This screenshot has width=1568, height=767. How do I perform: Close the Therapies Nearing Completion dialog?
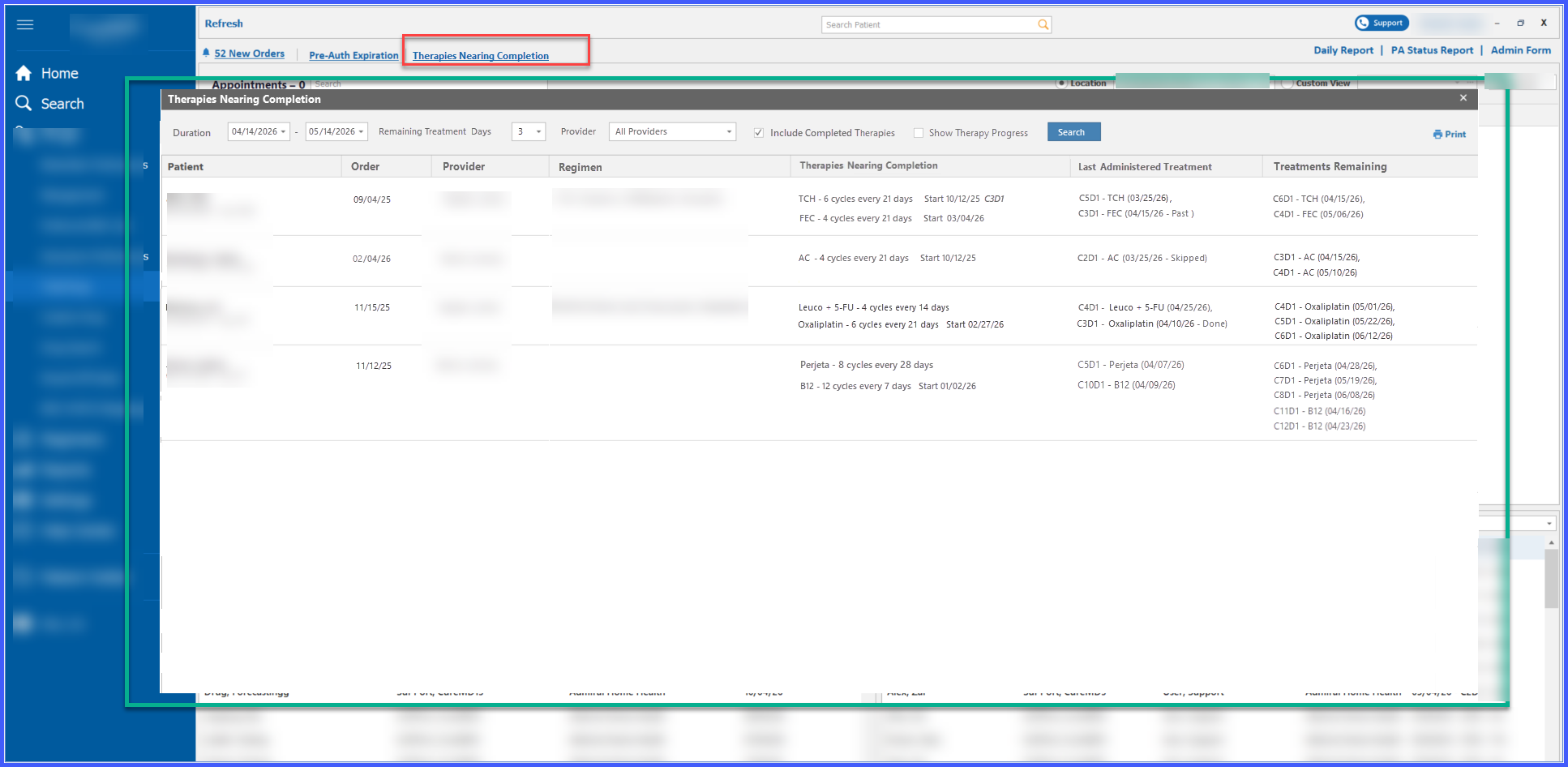[1463, 98]
